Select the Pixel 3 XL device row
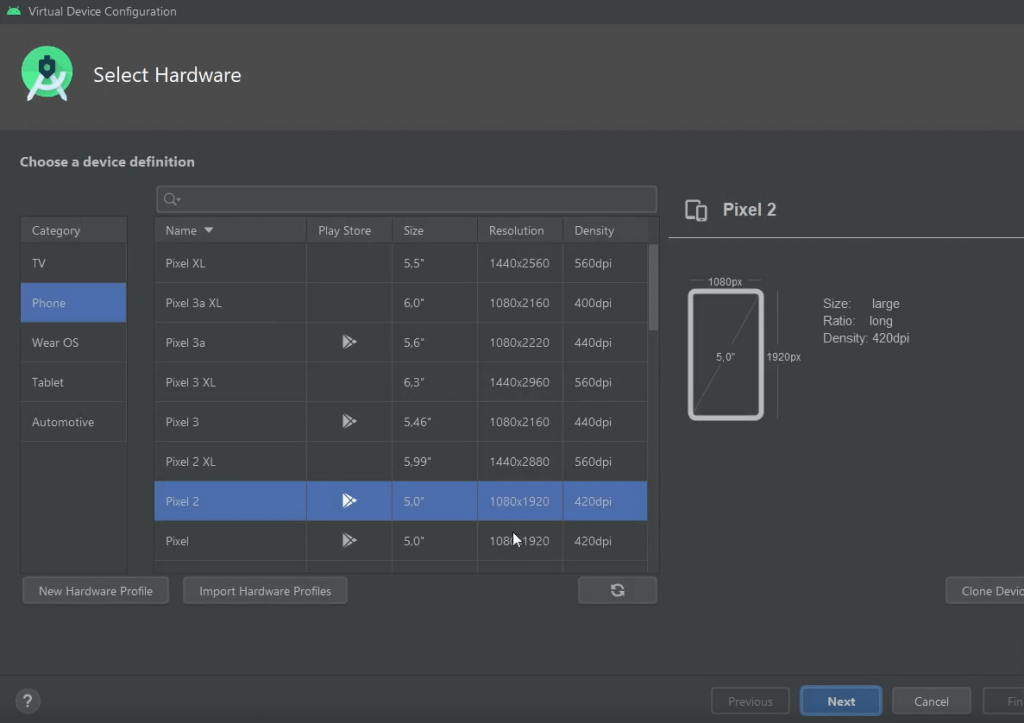The height and width of the screenshot is (723, 1024). 400,382
